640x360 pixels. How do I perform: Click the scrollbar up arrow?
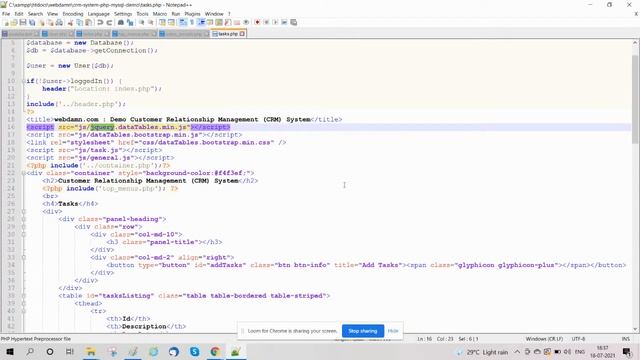coord(635,42)
